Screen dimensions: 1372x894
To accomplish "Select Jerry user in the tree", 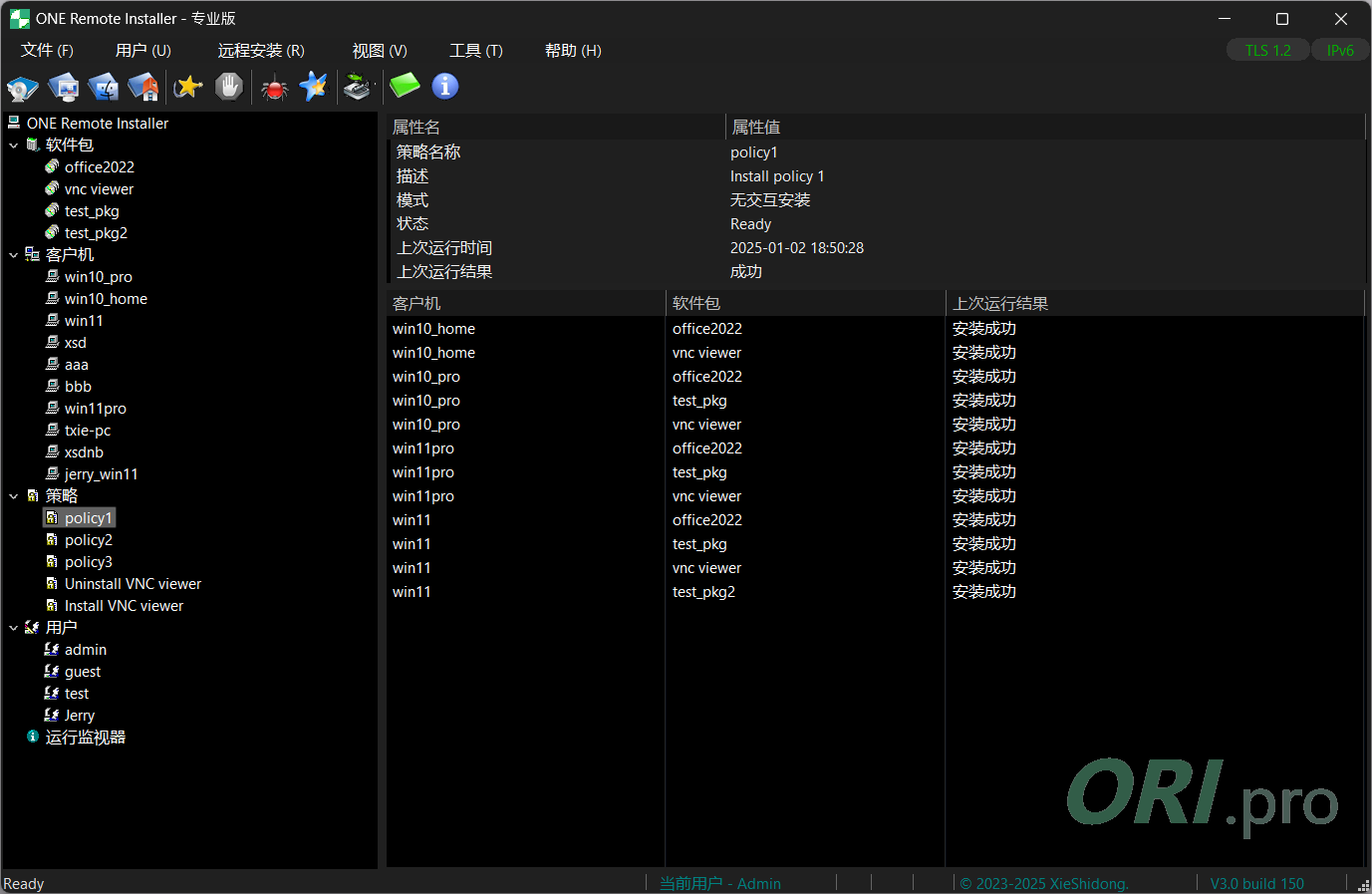I will click(80, 715).
